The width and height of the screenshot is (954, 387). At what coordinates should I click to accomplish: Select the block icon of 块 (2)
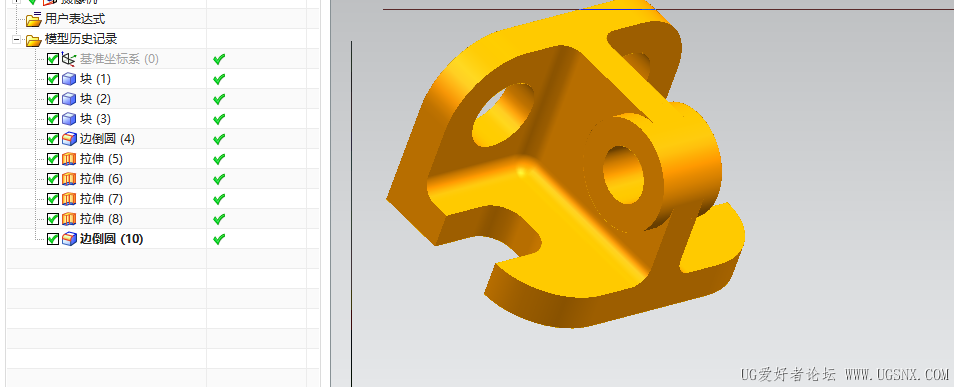point(69,99)
